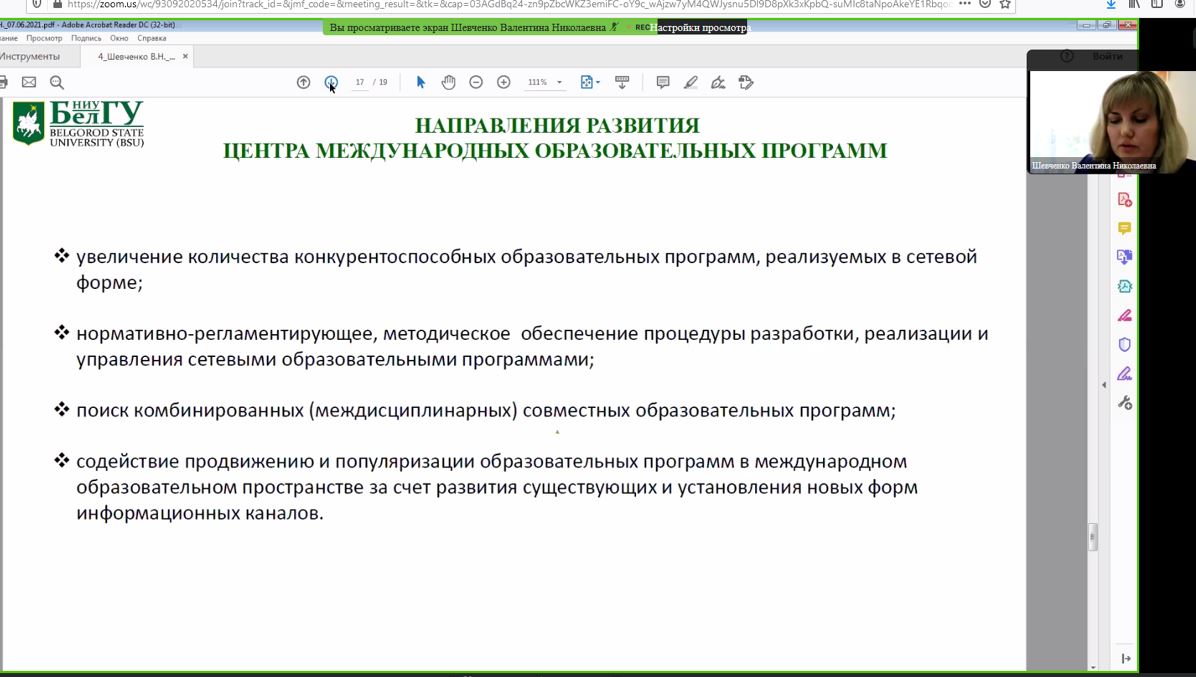Image resolution: width=1196 pixels, height=677 pixels.
Task: Collapse the right tools pane arrow
Action: pyautogui.click(x=1104, y=385)
